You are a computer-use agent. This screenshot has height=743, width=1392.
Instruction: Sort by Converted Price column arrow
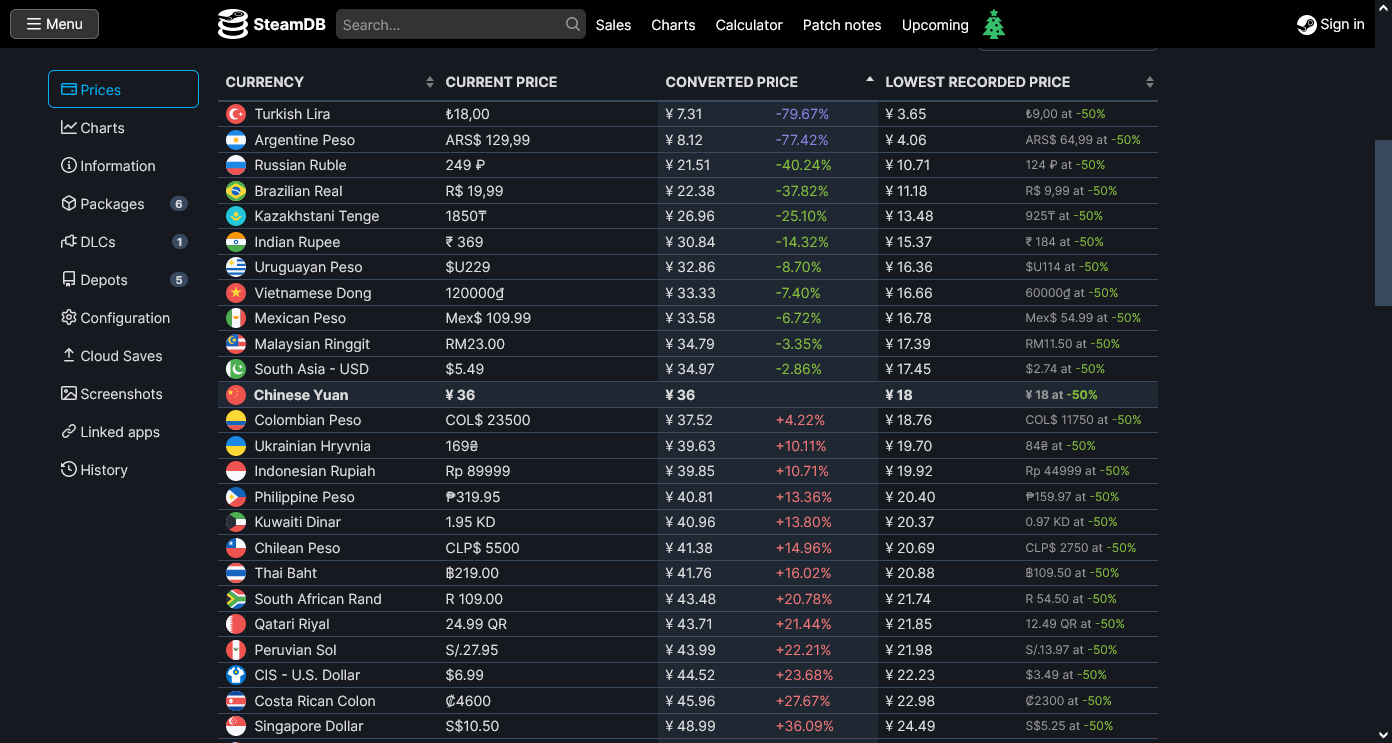(x=869, y=80)
